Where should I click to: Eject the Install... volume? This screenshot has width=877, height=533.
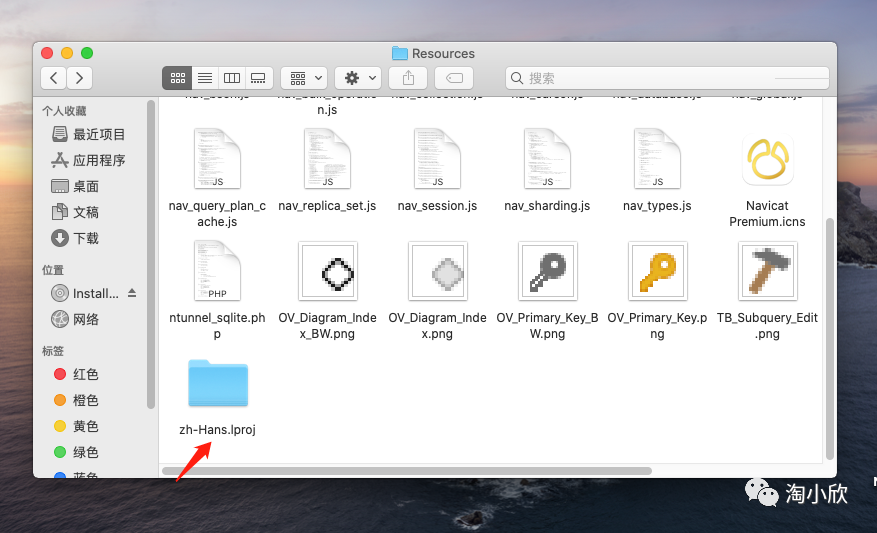pos(132,293)
